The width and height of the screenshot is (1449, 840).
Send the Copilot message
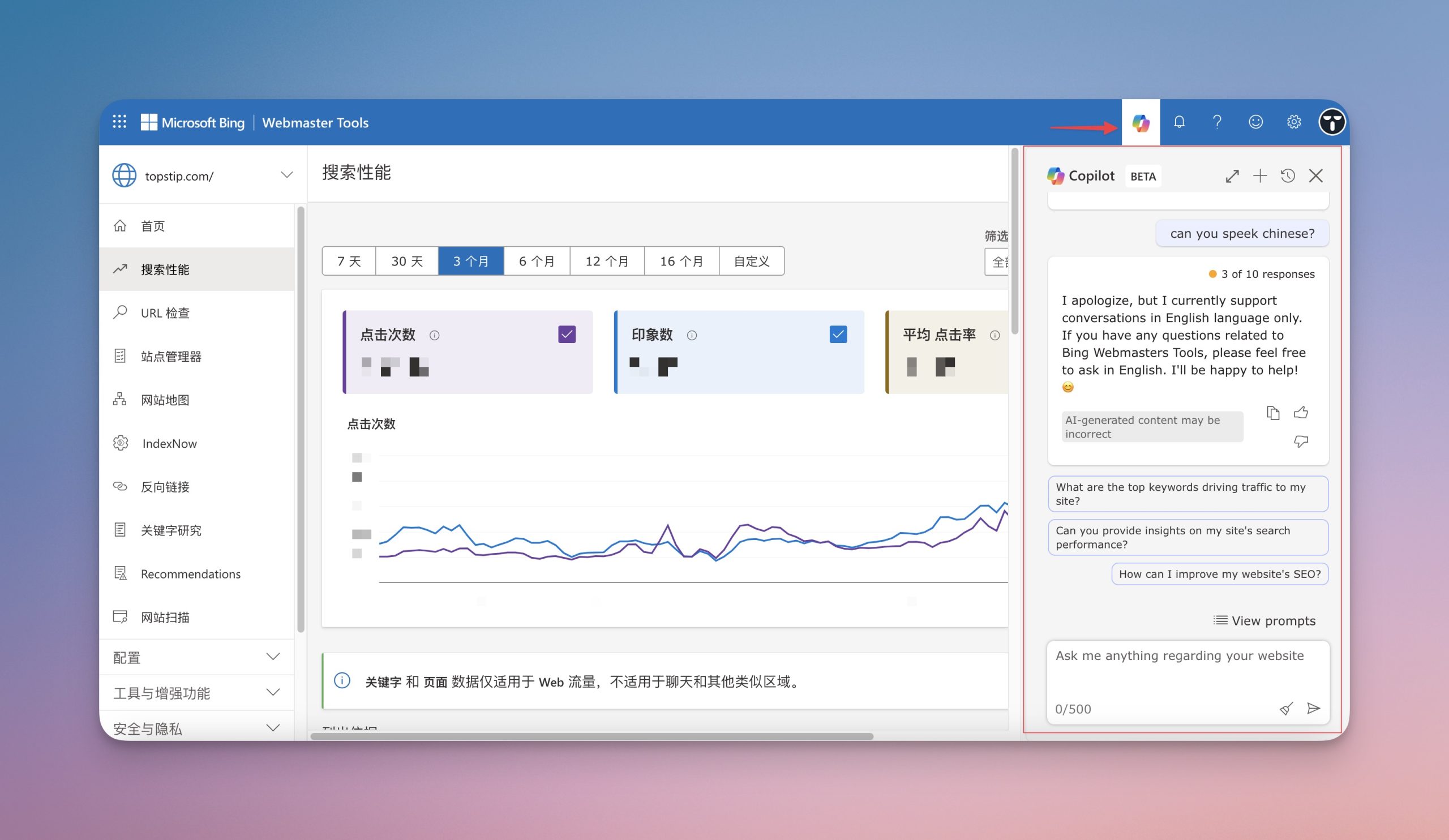coord(1313,708)
